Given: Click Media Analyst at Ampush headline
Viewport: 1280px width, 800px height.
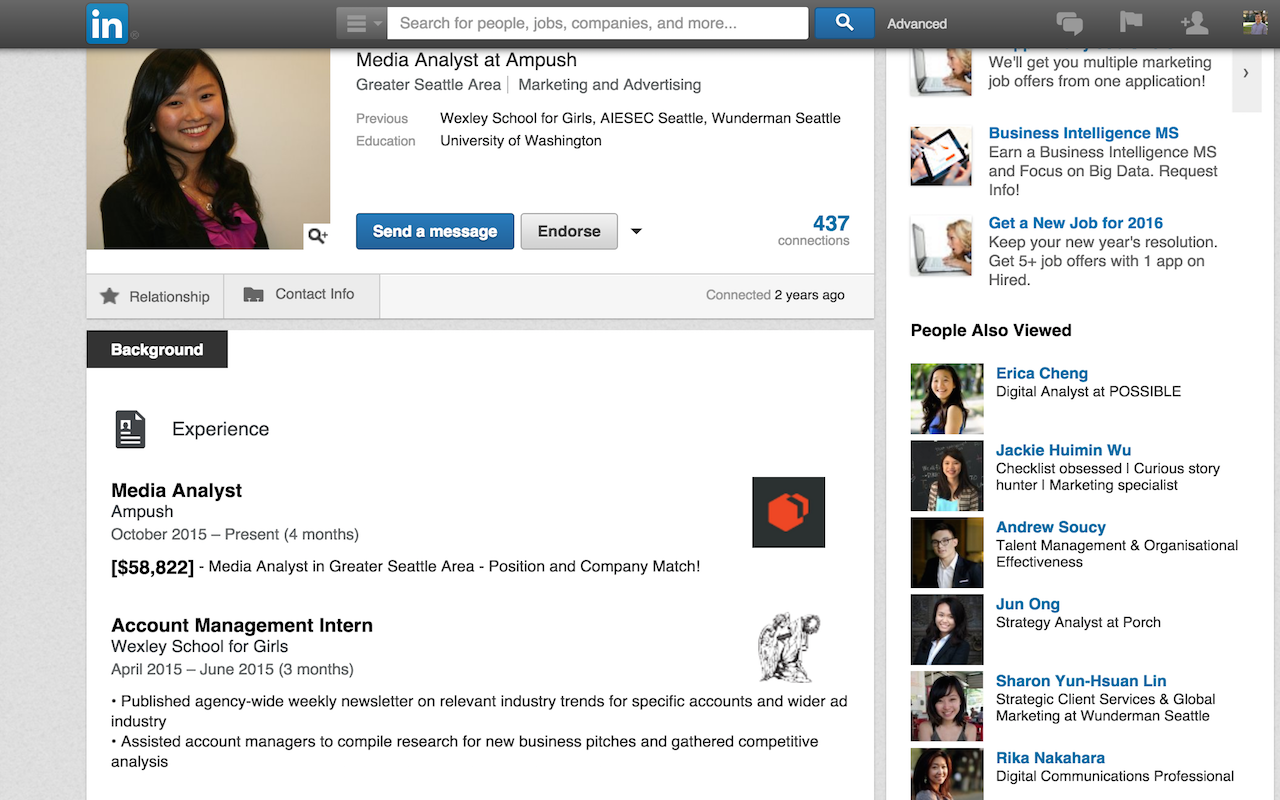Looking at the screenshot, I should click(466, 60).
